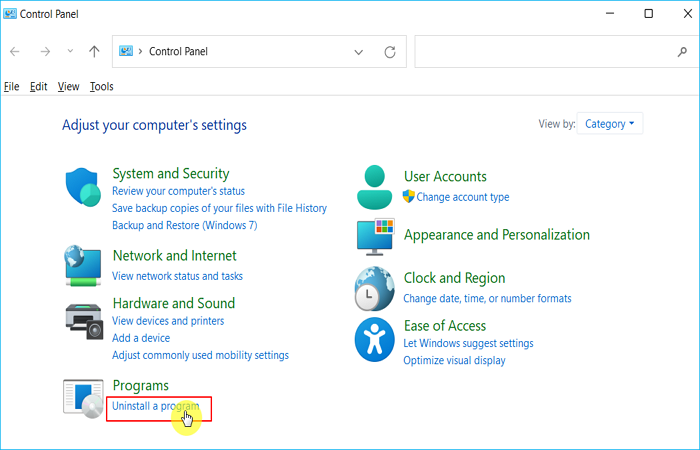
Task: Open Network and Internet category
Action: [x=175, y=255]
